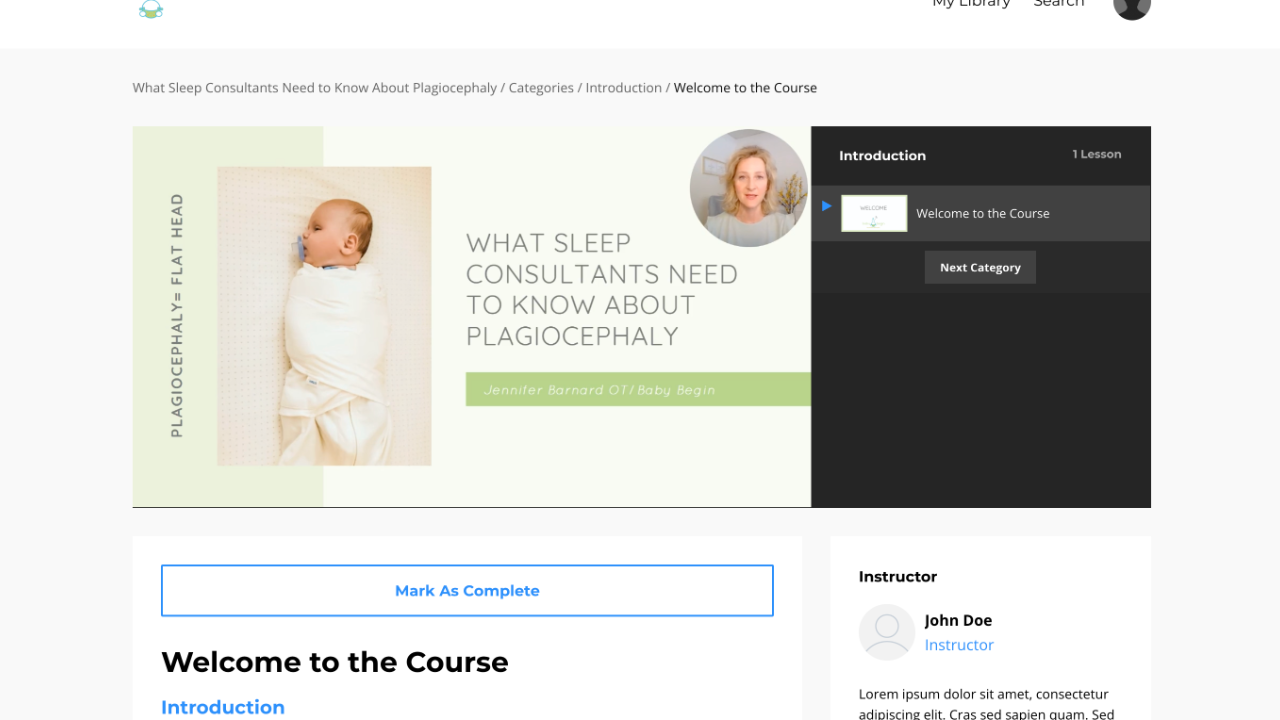Click the swaddled baby photo
1280x720 pixels.
(325, 316)
